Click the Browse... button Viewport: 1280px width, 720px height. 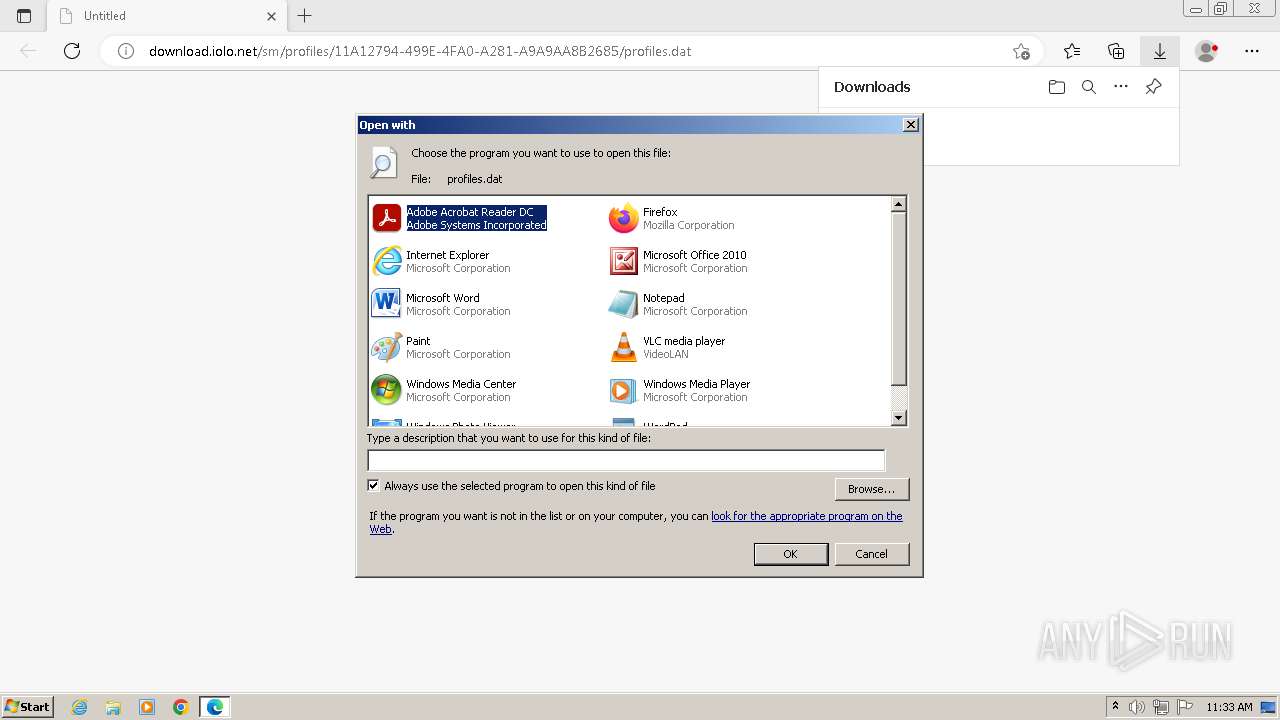point(872,489)
